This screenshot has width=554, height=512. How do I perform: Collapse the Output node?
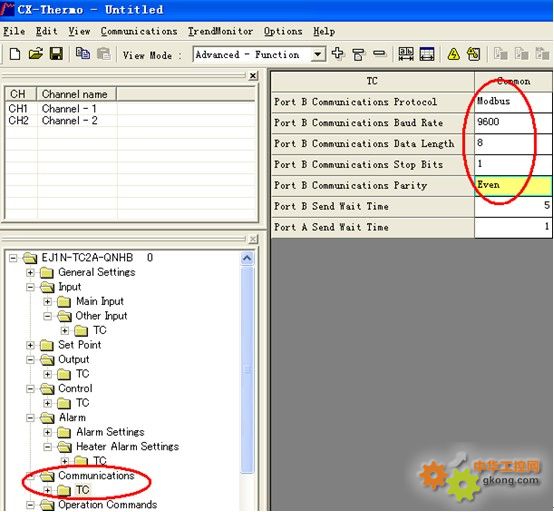click(x=30, y=360)
